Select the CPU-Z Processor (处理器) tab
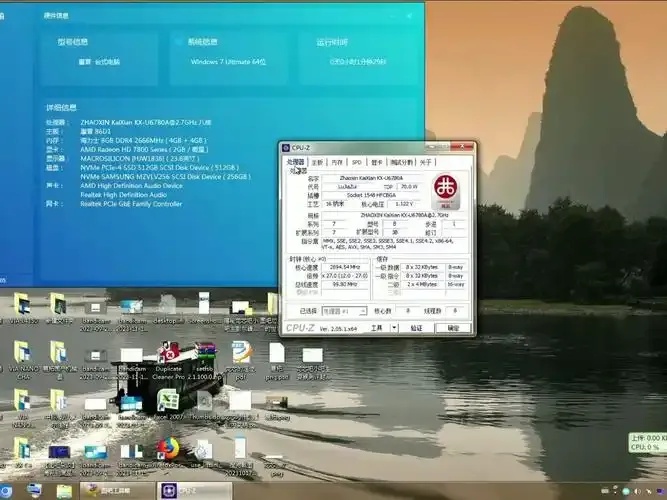 [296, 162]
